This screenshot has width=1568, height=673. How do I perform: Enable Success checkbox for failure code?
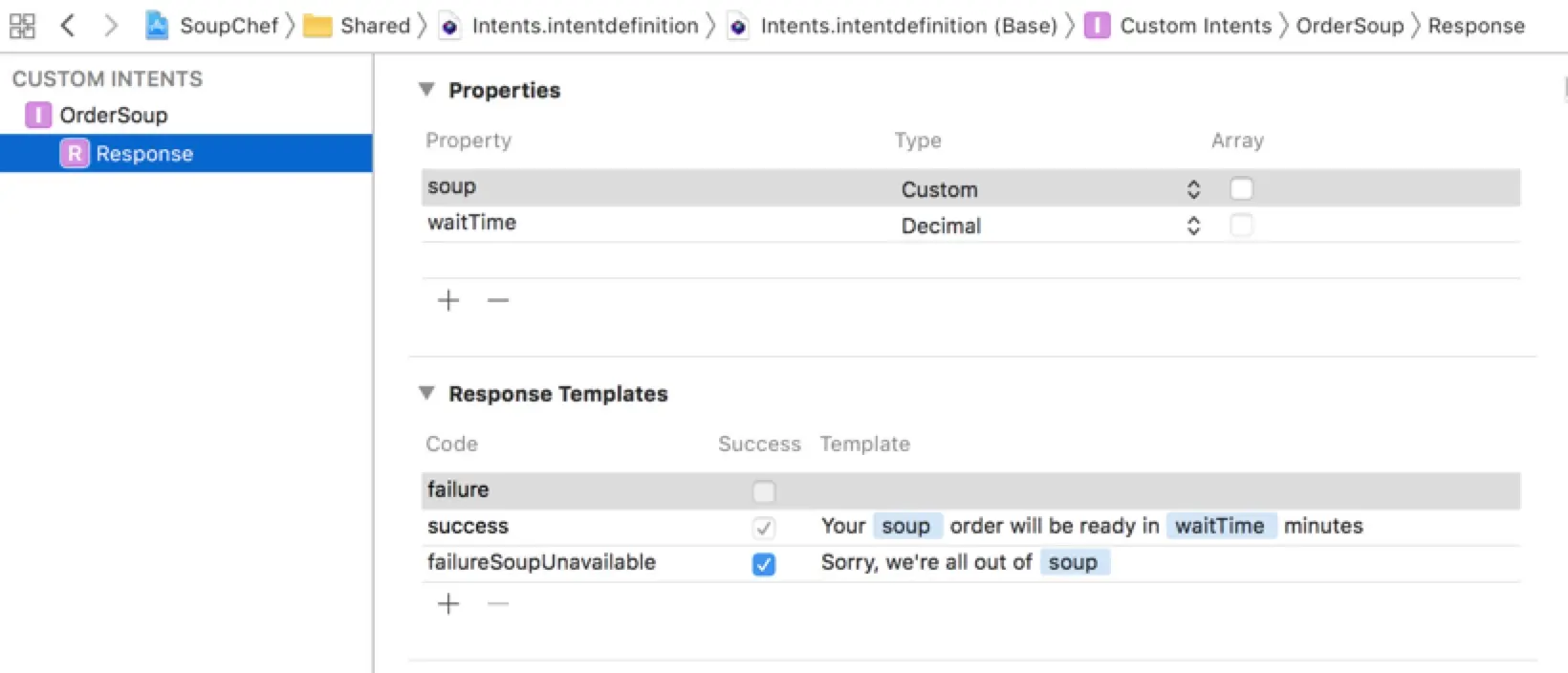coord(763,491)
